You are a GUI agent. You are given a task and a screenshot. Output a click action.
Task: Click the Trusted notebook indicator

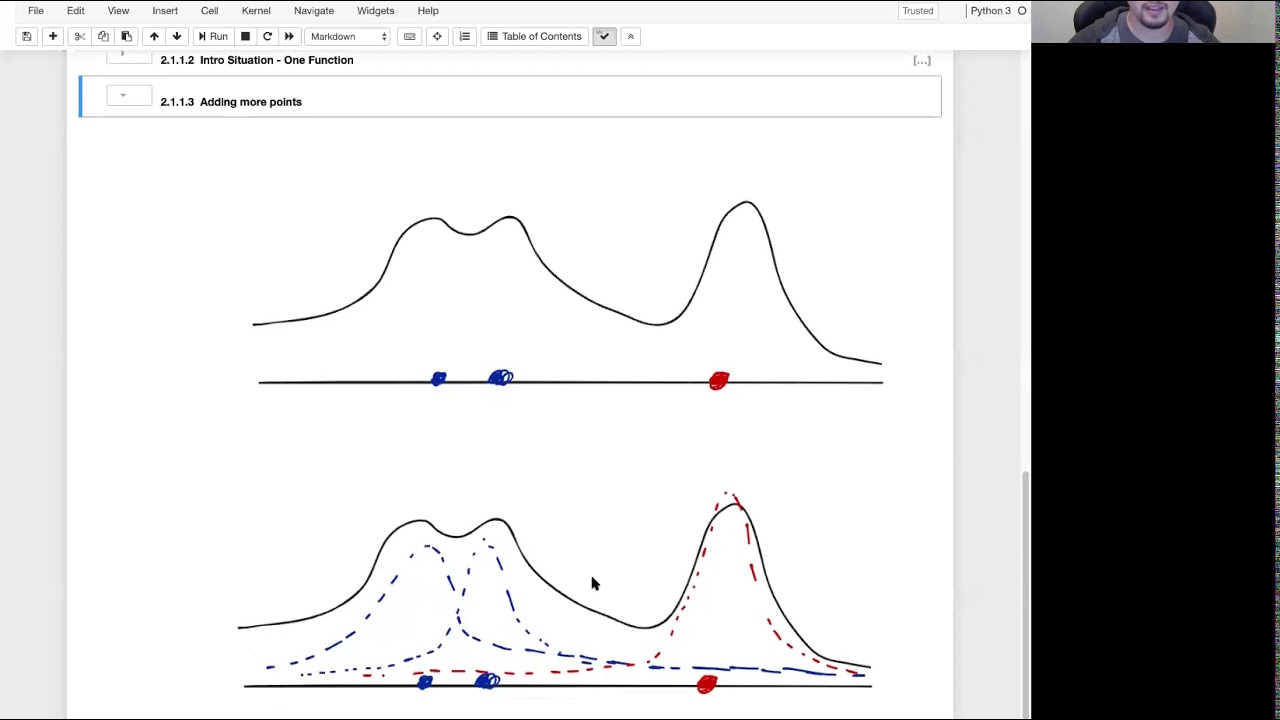(x=918, y=11)
